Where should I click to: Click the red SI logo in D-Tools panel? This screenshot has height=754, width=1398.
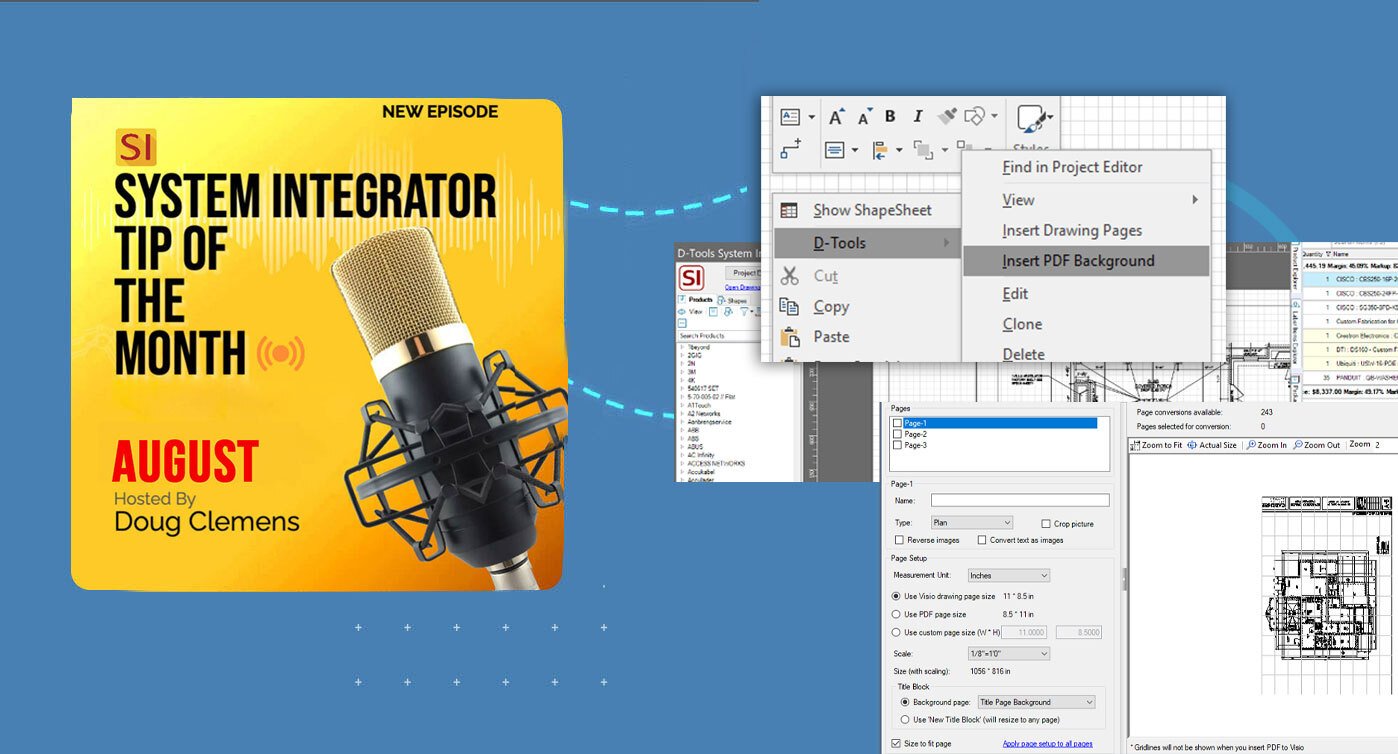pos(692,277)
